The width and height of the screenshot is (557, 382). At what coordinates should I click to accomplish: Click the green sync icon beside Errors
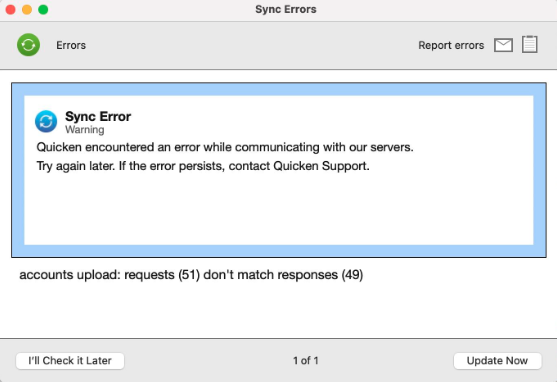pos(28,45)
